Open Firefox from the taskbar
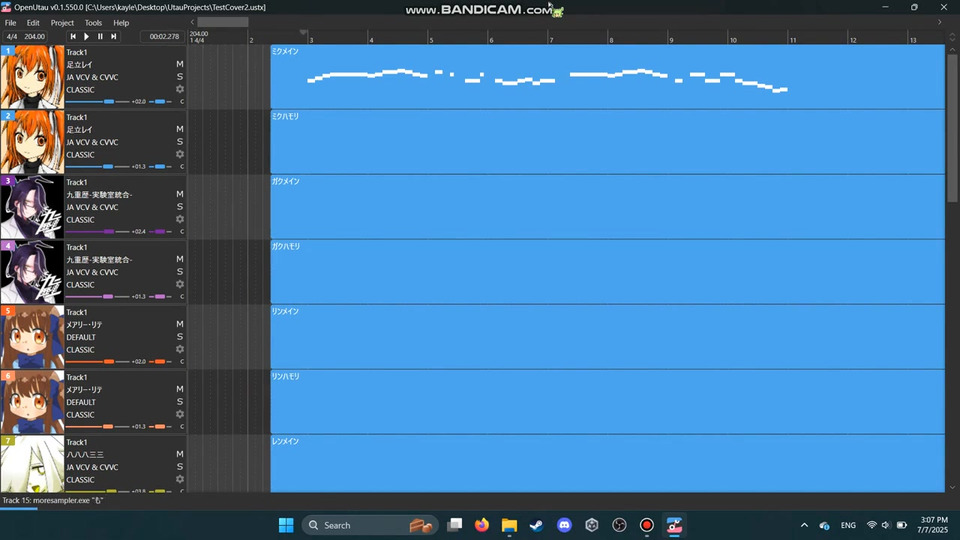 pyautogui.click(x=482, y=525)
